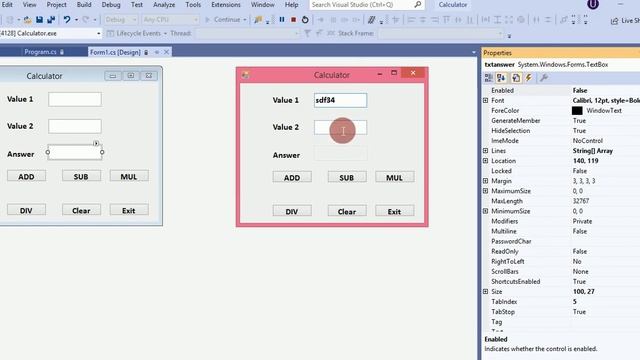Open the Lifecycle Events dropdown

165,33
